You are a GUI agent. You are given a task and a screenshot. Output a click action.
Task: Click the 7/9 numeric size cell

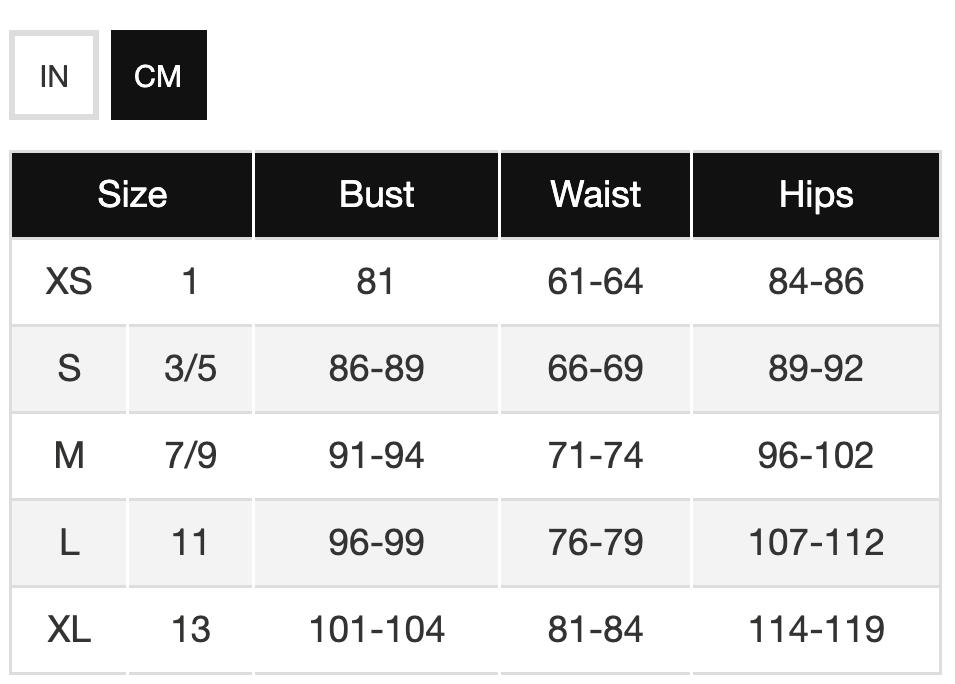pos(190,456)
